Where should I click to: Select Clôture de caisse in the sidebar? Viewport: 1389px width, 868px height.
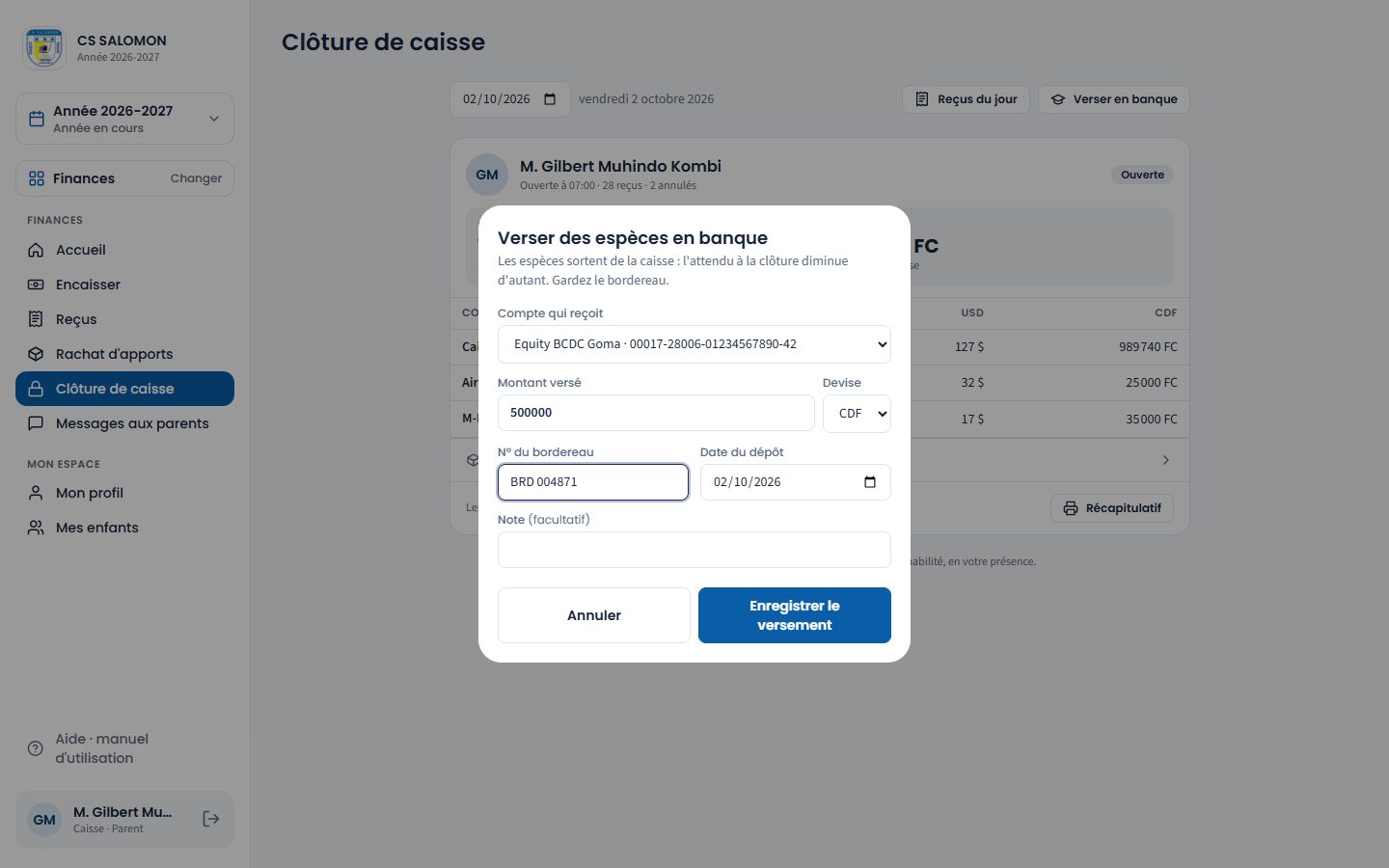coord(124,389)
